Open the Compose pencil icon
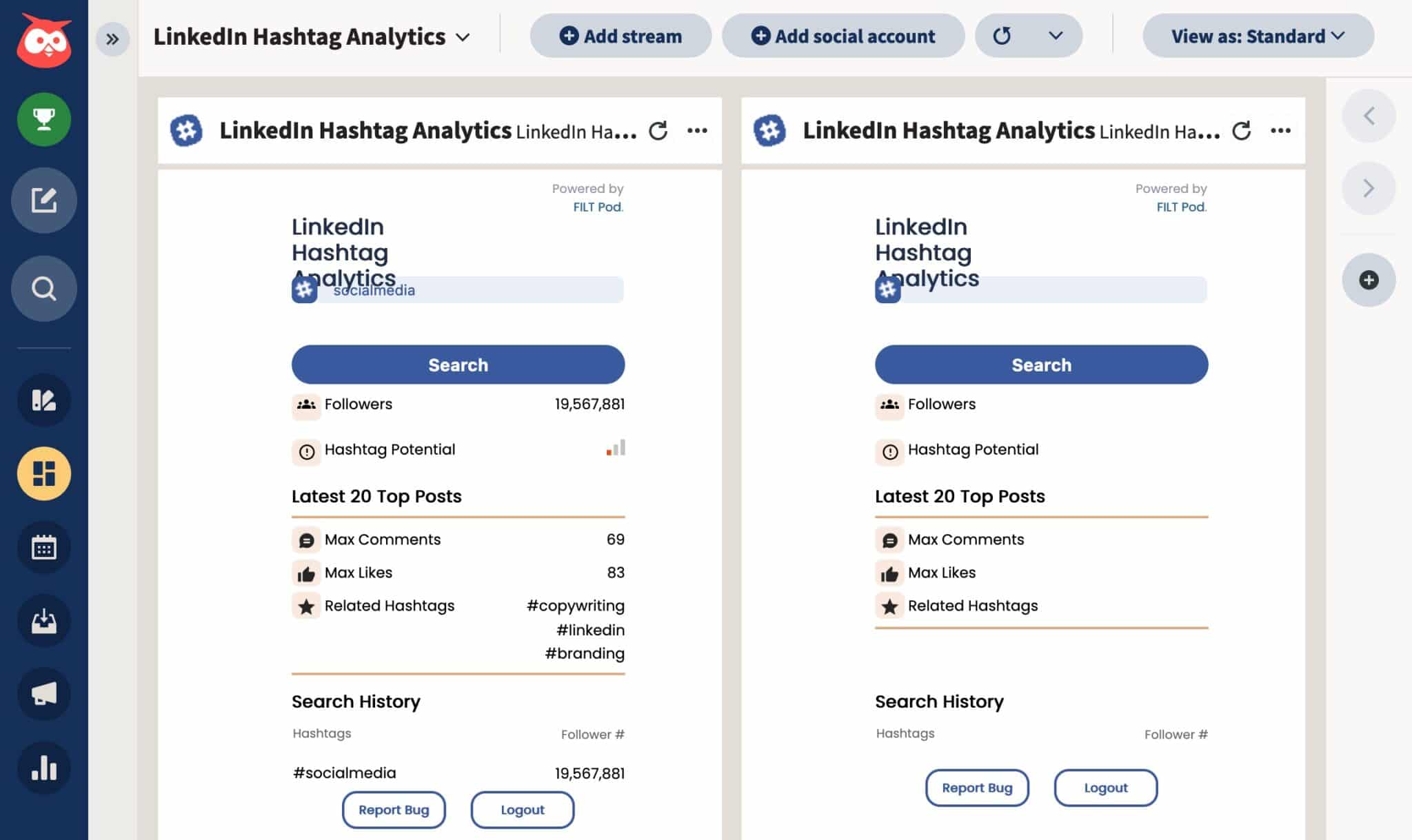1412x840 pixels. [44, 201]
